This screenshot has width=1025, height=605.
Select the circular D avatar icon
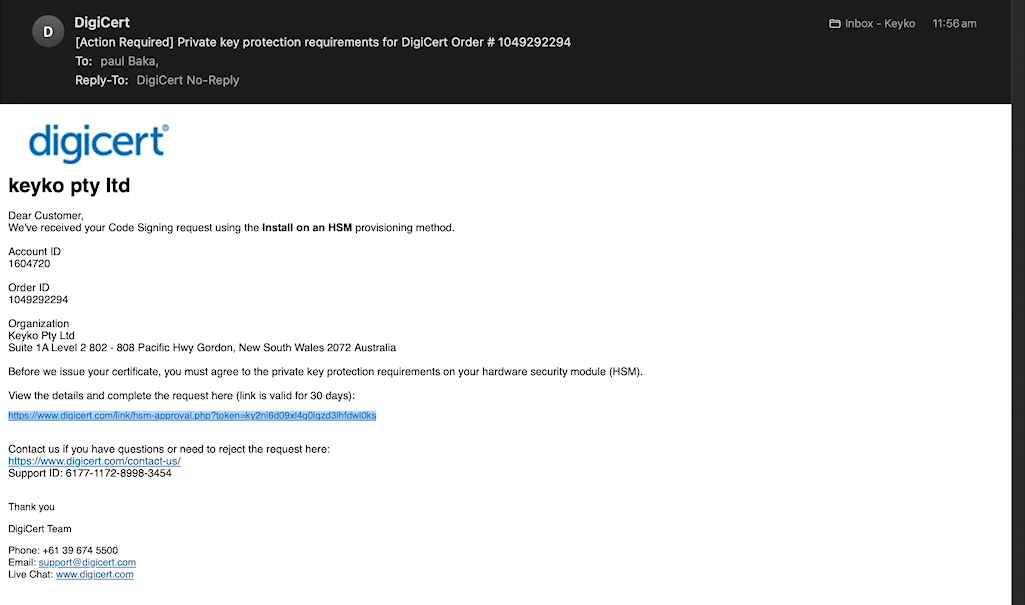coord(47,31)
